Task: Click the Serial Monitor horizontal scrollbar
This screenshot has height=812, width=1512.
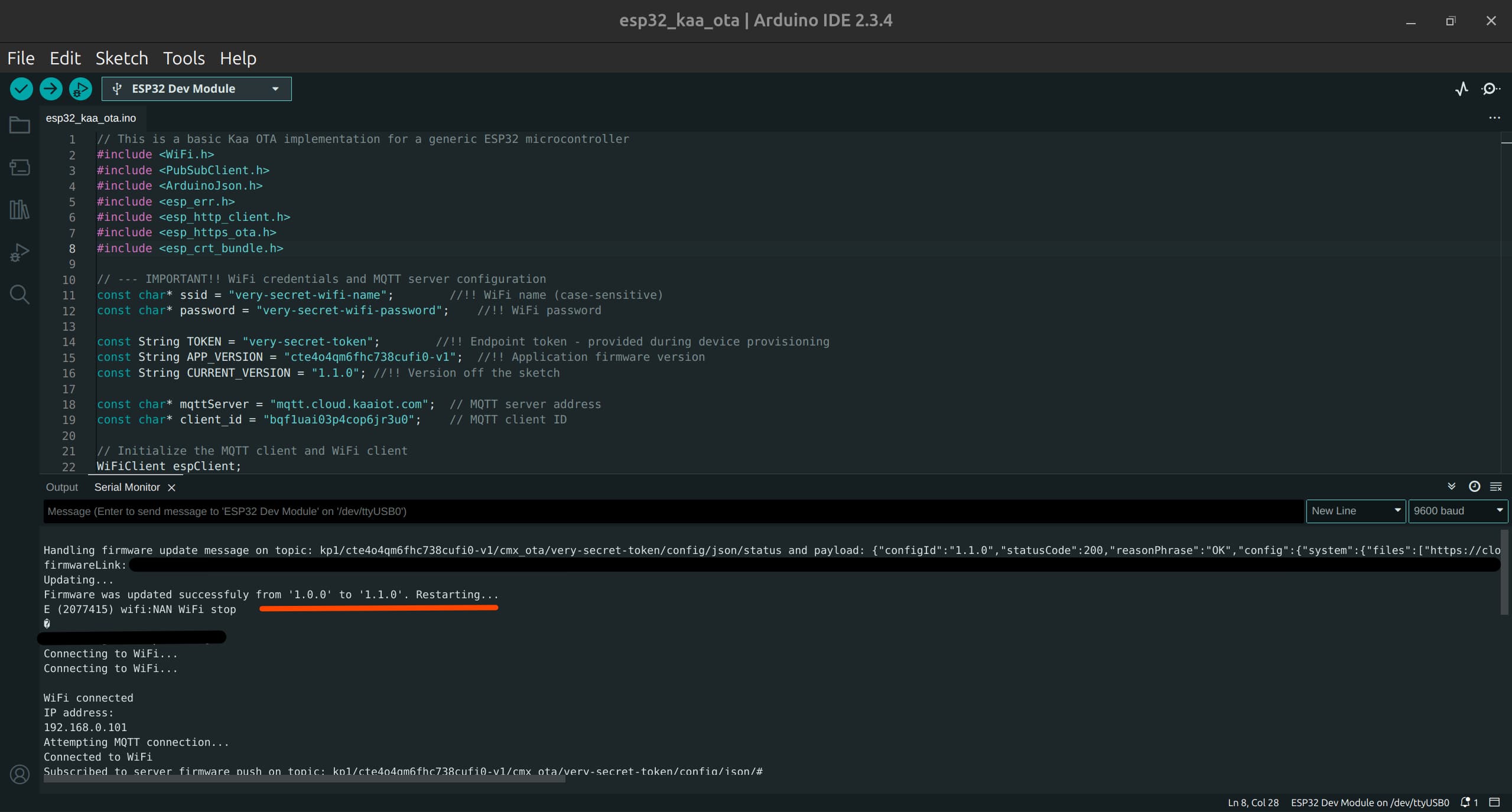Action: click(304, 780)
